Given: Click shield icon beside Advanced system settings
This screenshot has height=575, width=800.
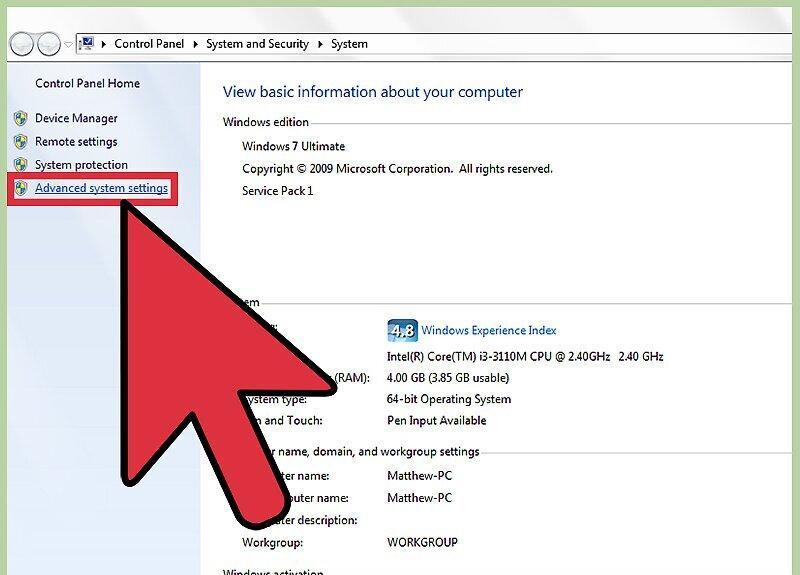Looking at the screenshot, I should pos(20,188).
